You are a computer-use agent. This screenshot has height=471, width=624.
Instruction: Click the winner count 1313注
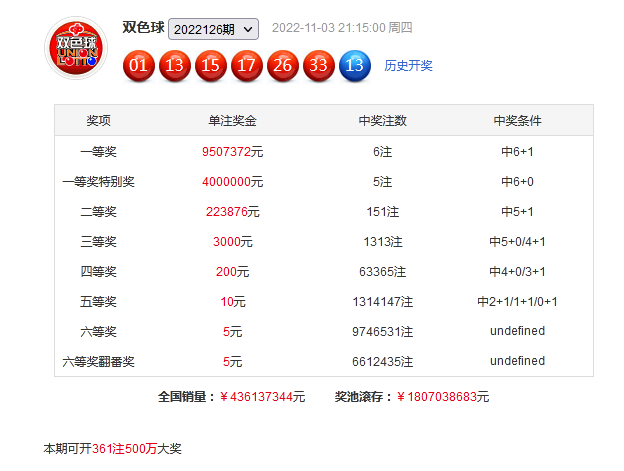click(383, 242)
